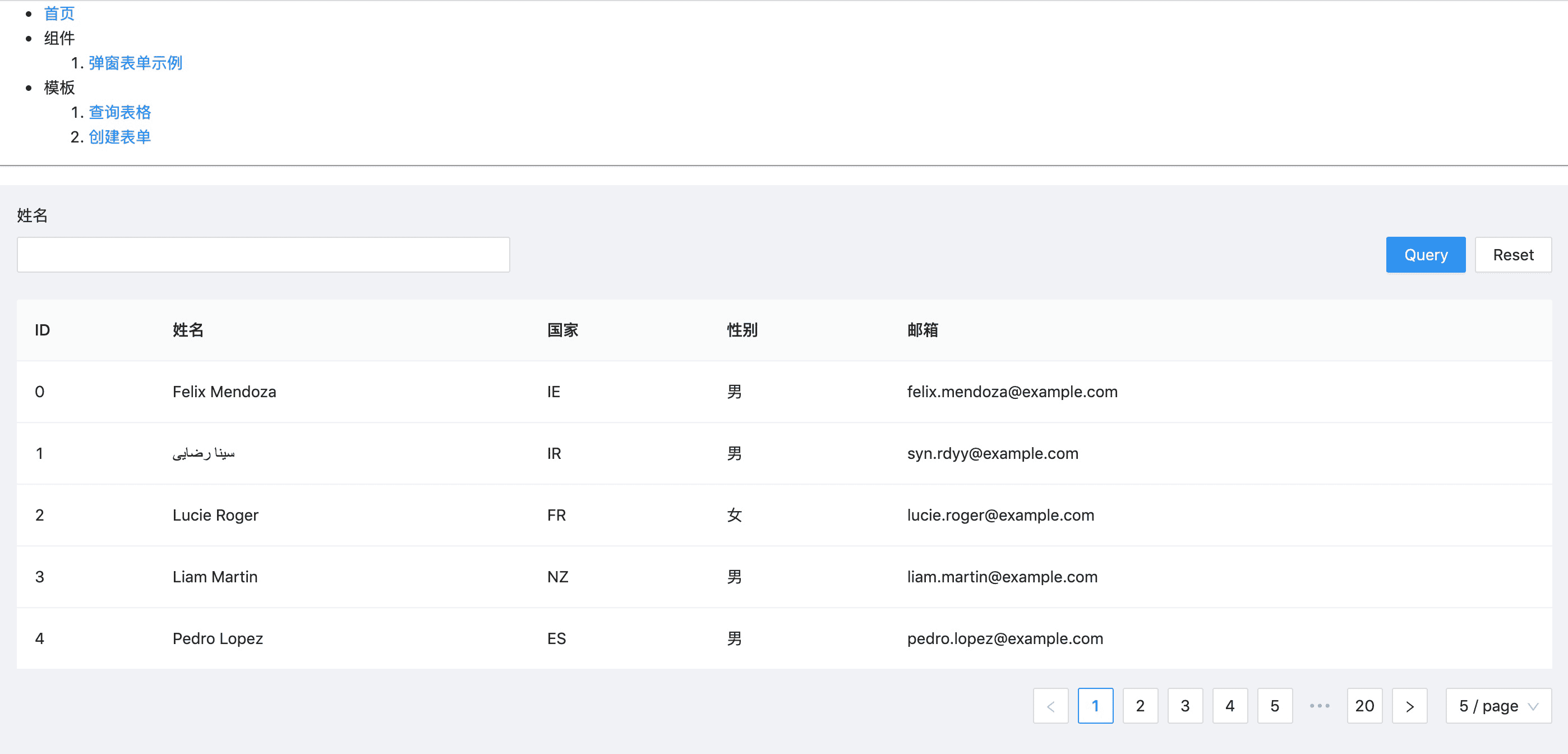The height and width of the screenshot is (754, 1568).
Task: Click the Felix Mendoza table row
Action: tap(224, 392)
